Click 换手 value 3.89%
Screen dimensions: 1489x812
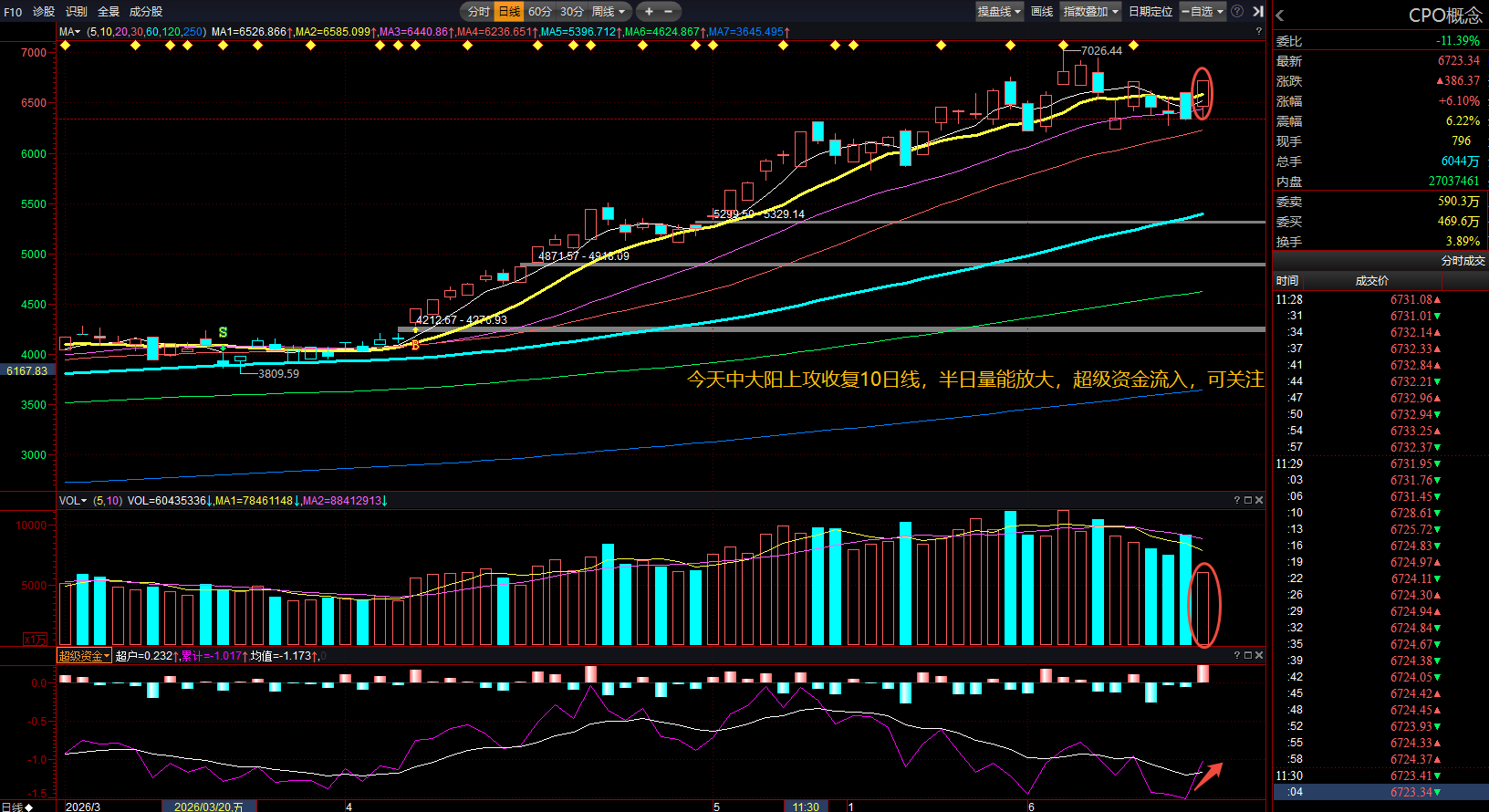point(1463,242)
